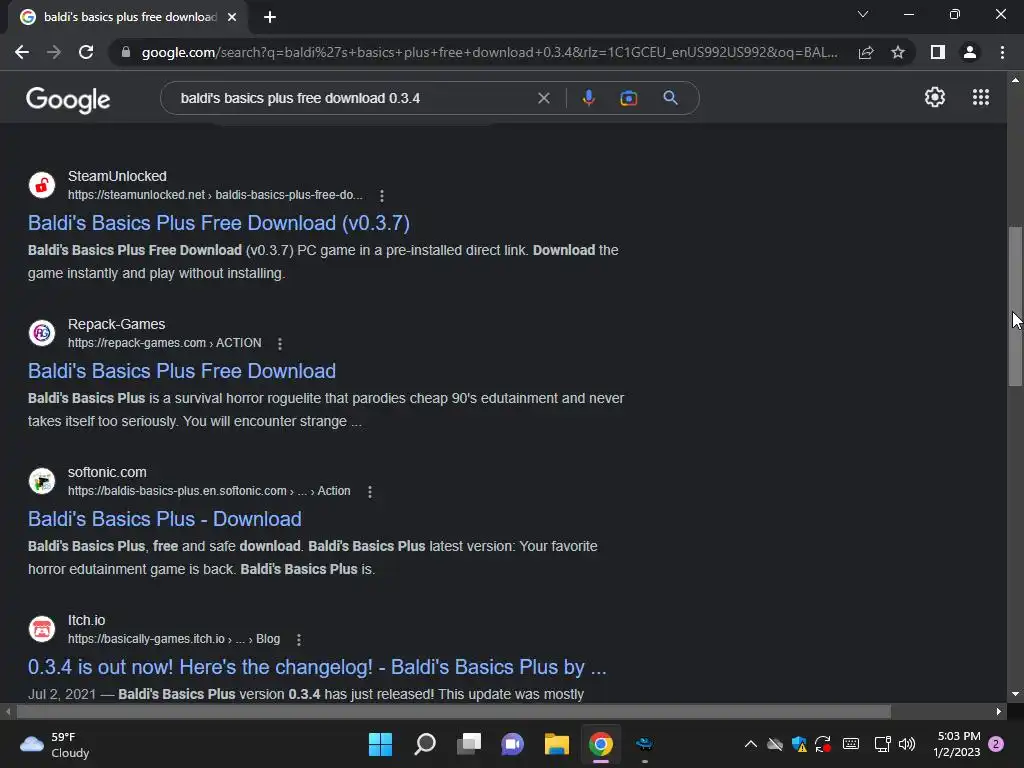Close the baldi's basics plus tab
Screen dimensions: 1024x768
(232, 17)
